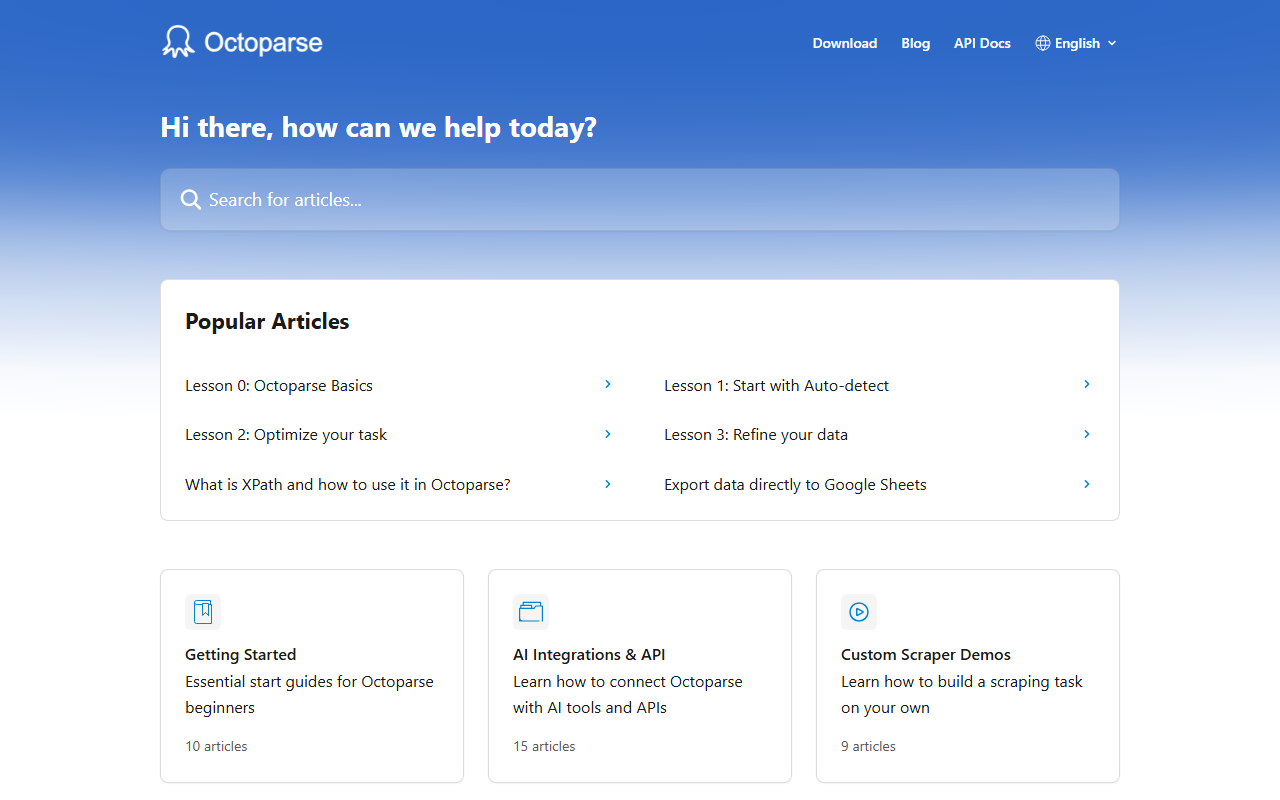Click the "15 articles" count text

(x=544, y=746)
